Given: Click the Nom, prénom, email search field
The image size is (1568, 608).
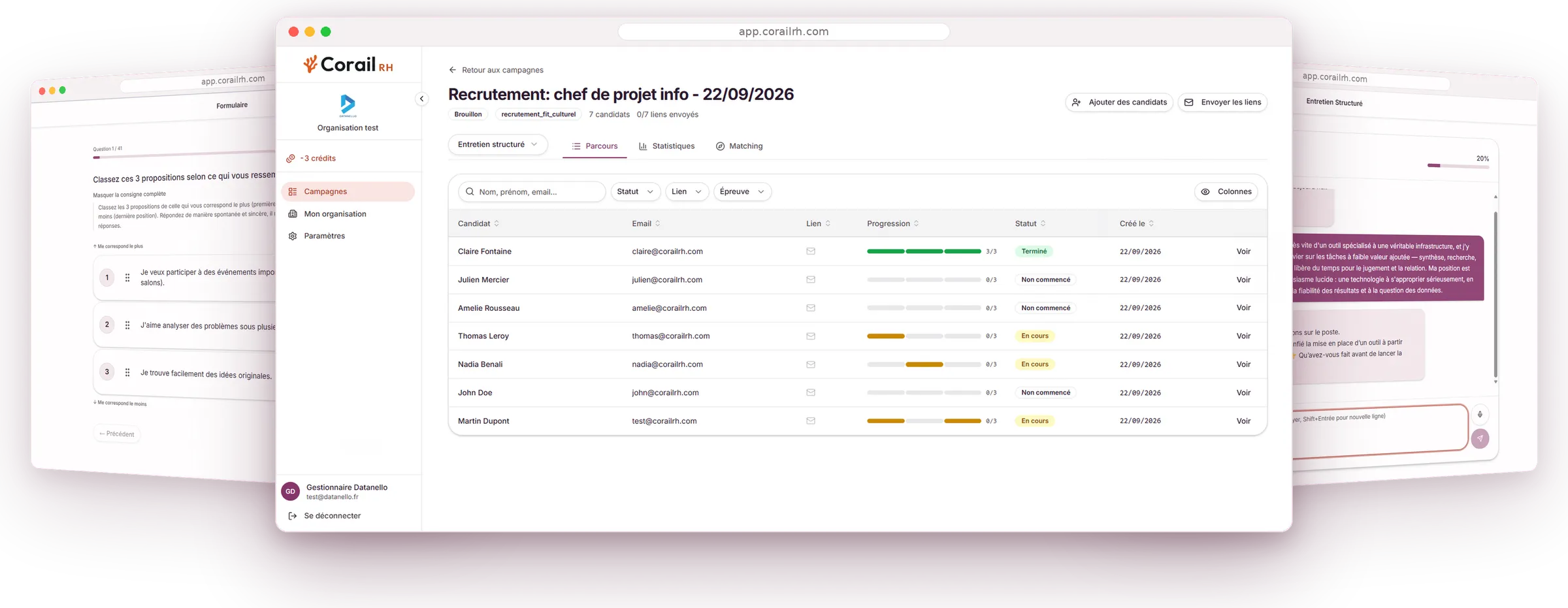Looking at the screenshot, I should tap(532, 191).
